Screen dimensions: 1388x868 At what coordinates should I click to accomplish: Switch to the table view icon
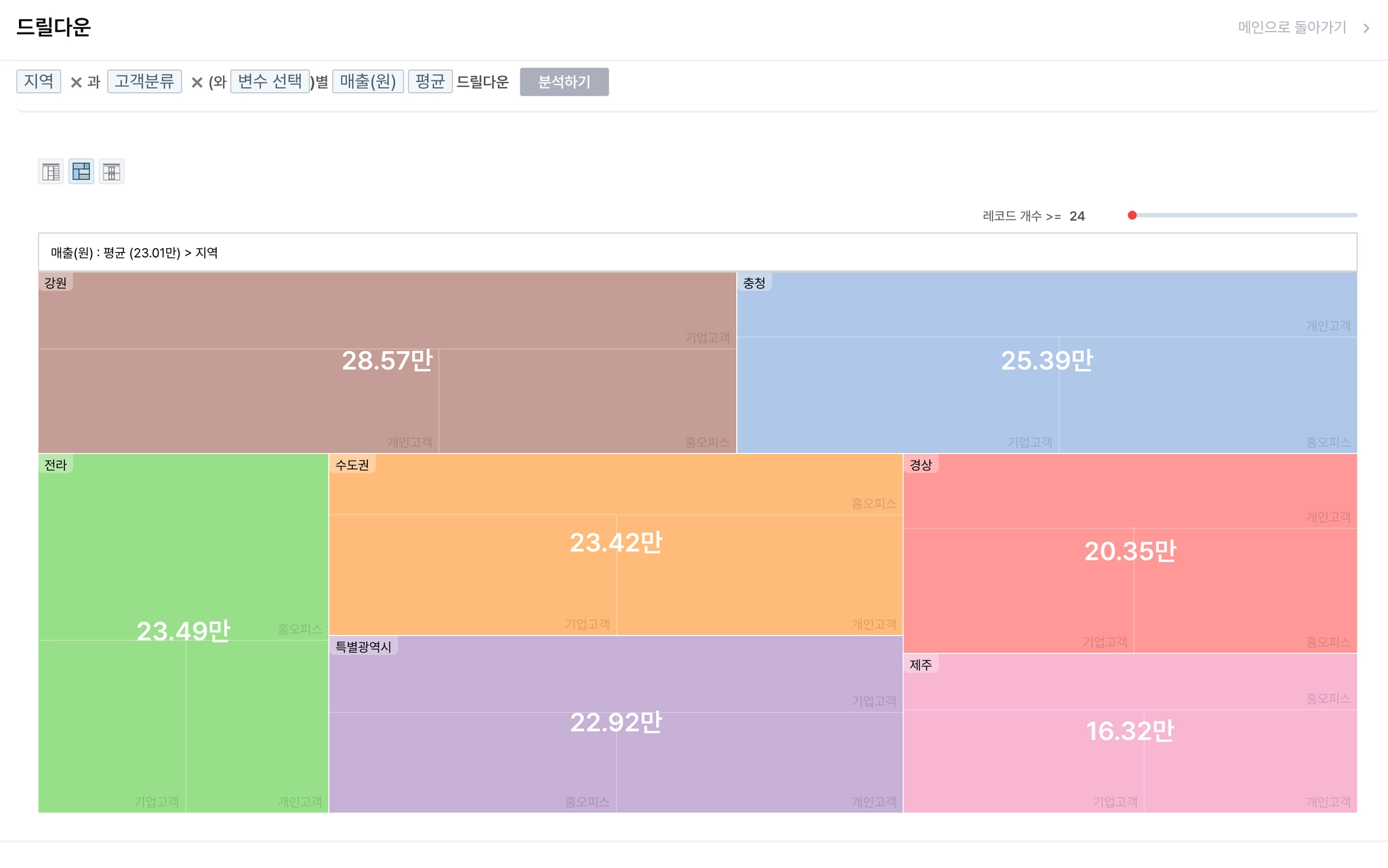pos(51,171)
